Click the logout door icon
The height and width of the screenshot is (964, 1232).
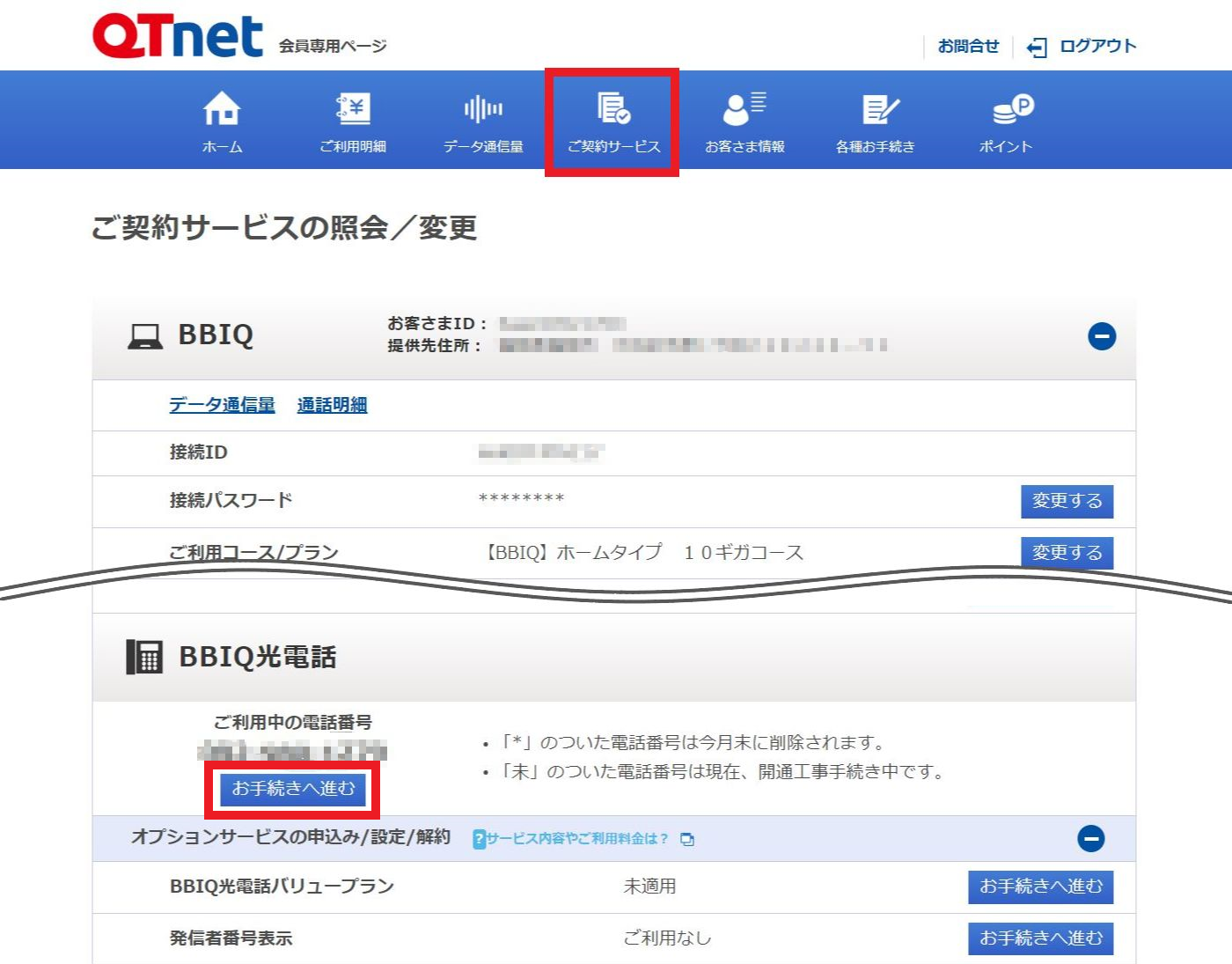point(1037,47)
